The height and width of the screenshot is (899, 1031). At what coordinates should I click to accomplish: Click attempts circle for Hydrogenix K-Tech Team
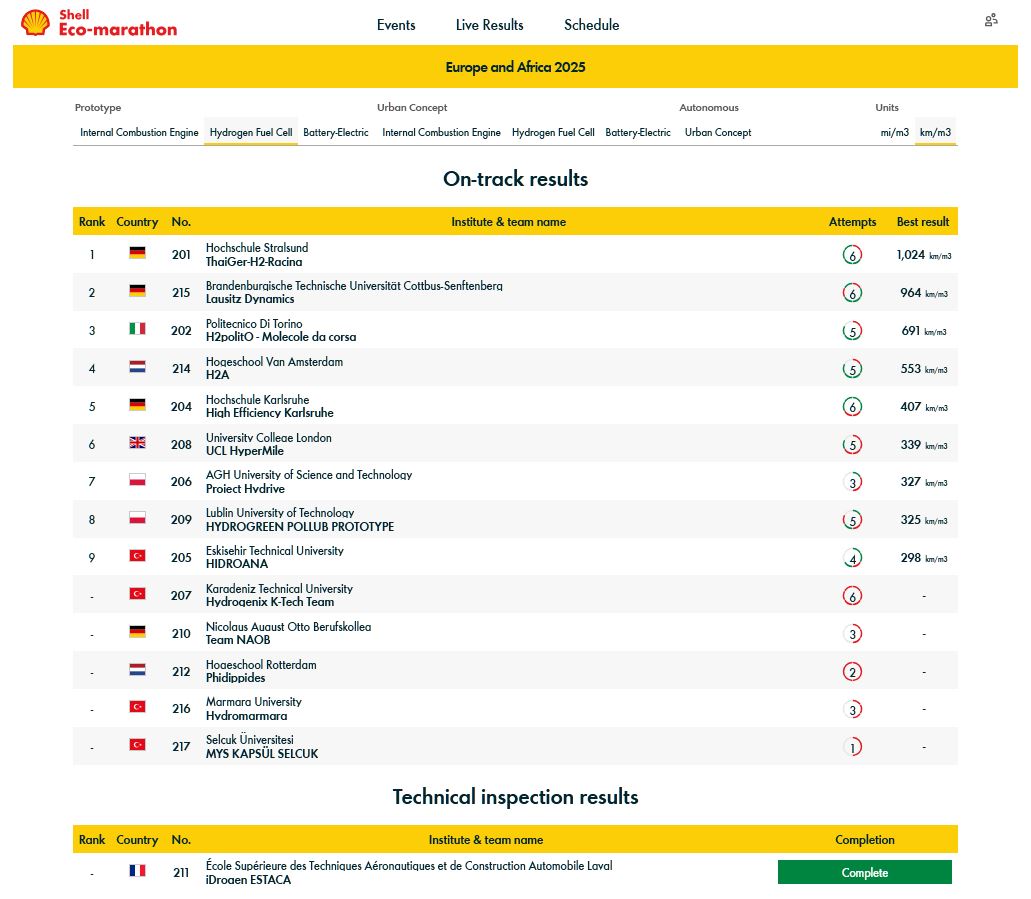pos(852,596)
